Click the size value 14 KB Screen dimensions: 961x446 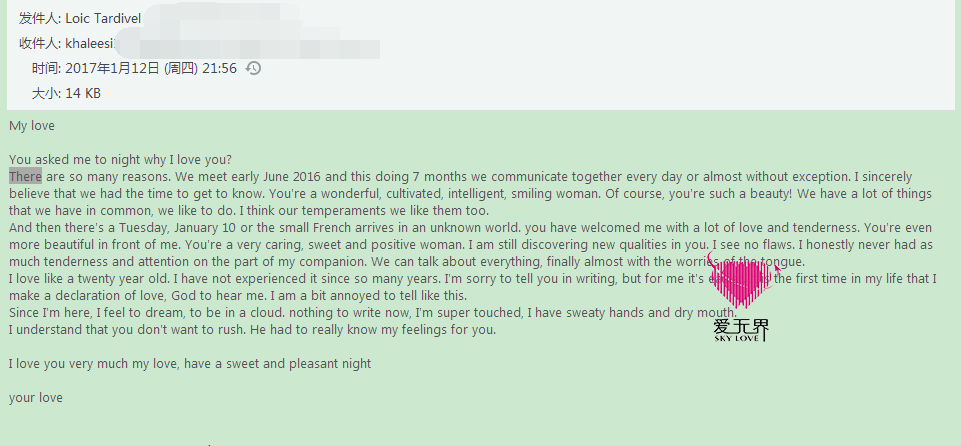[x=83, y=93]
